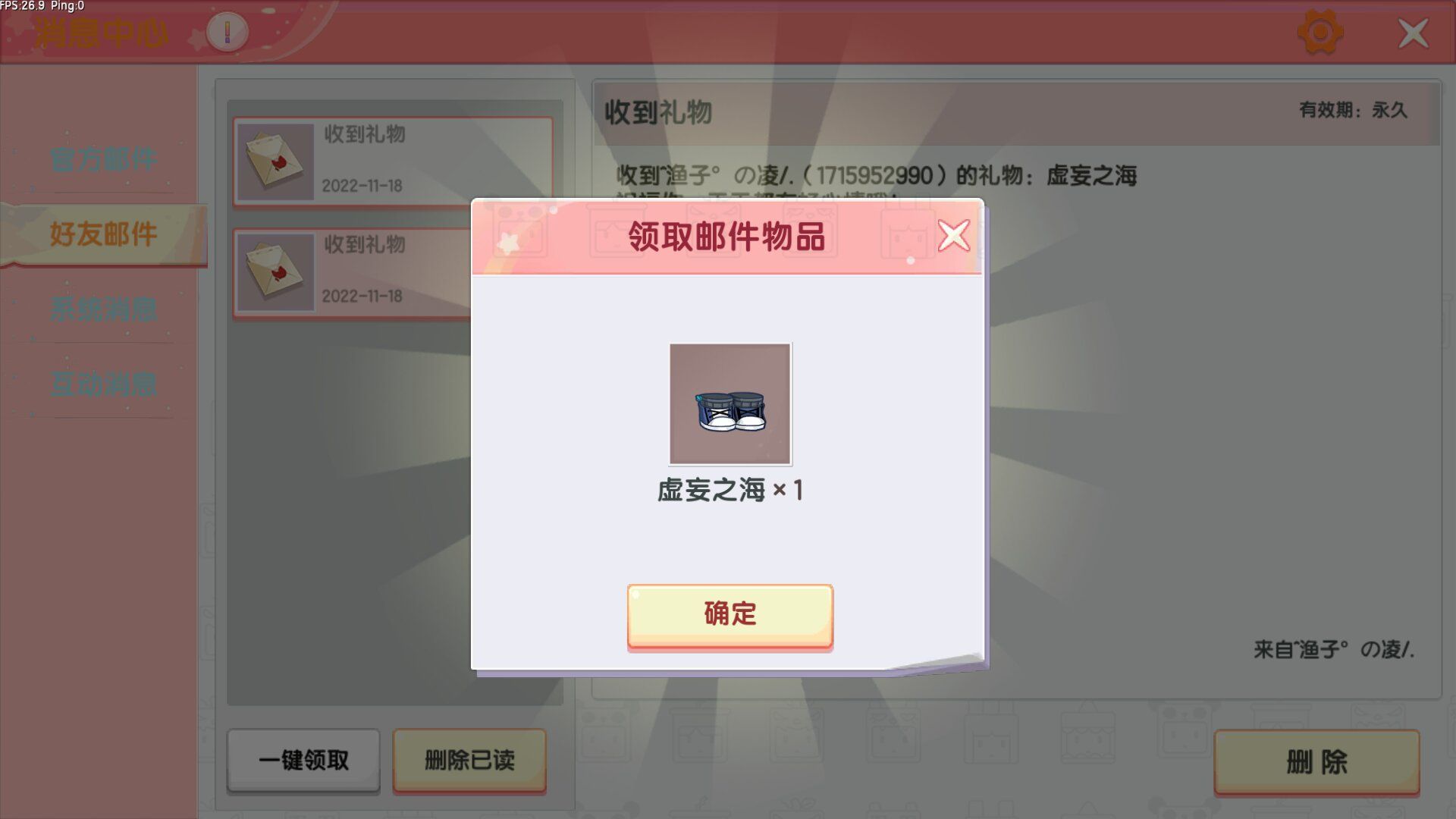Open the 互动消息 tab
This screenshot has height=819, width=1456.
(x=103, y=384)
